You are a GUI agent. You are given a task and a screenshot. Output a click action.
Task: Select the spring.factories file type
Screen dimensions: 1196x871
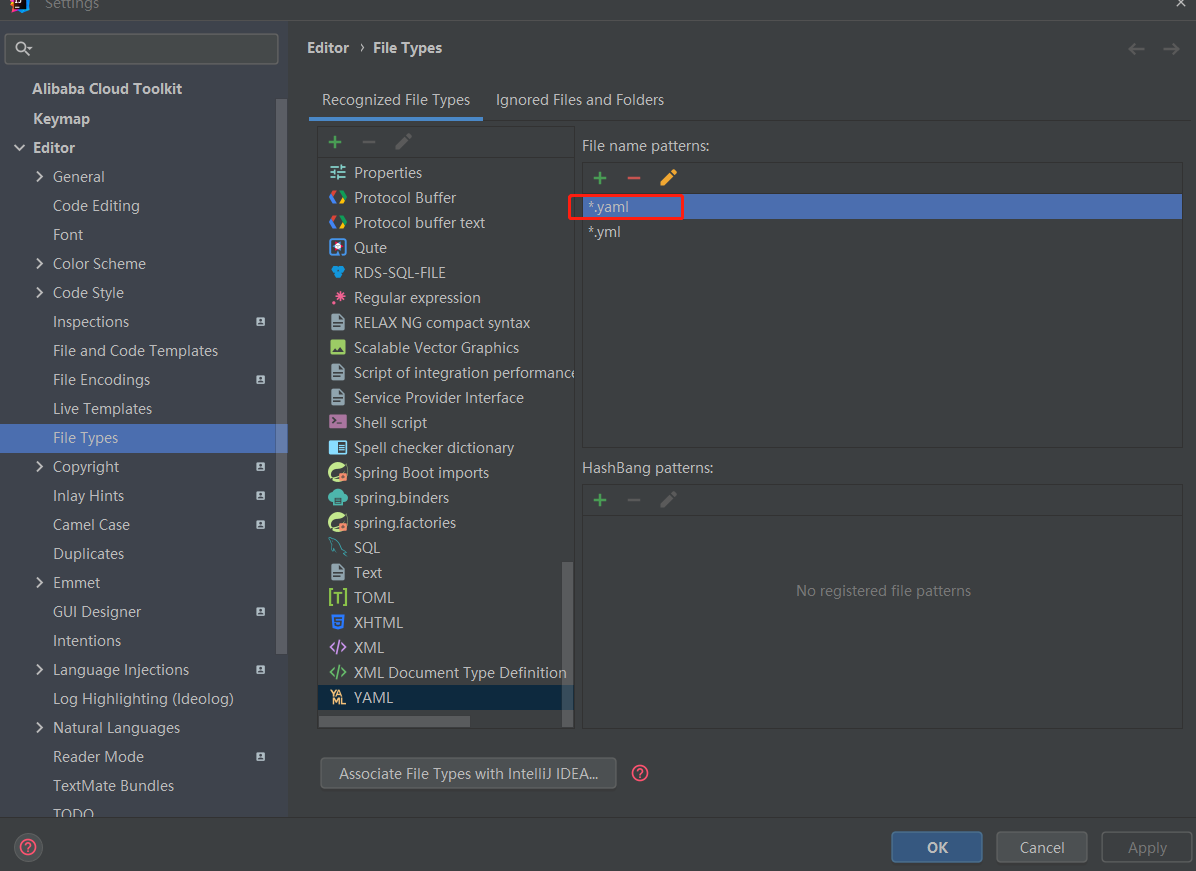click(x=445, y=522)
